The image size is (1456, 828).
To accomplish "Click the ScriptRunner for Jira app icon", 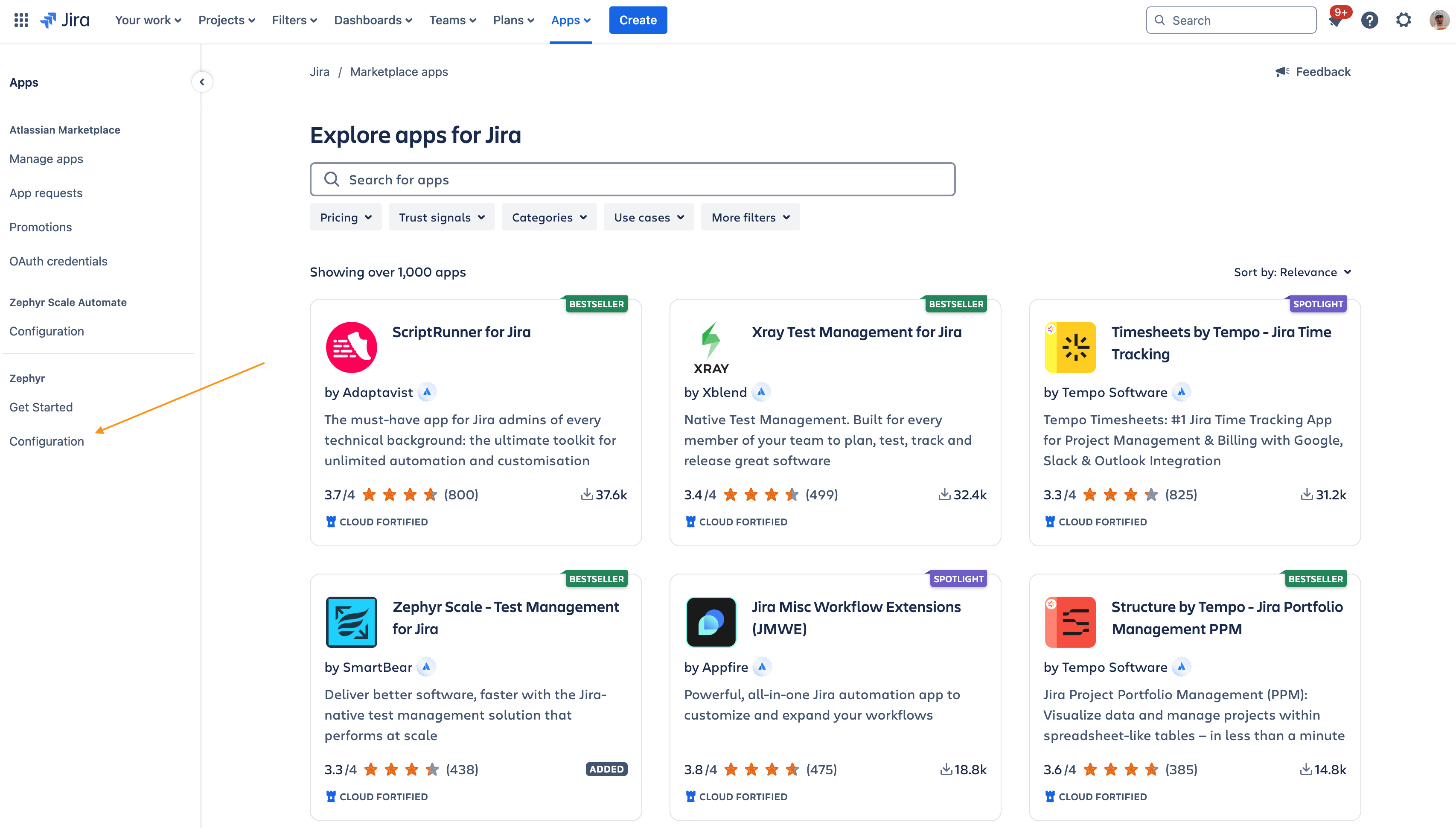I will pos(351,347).
